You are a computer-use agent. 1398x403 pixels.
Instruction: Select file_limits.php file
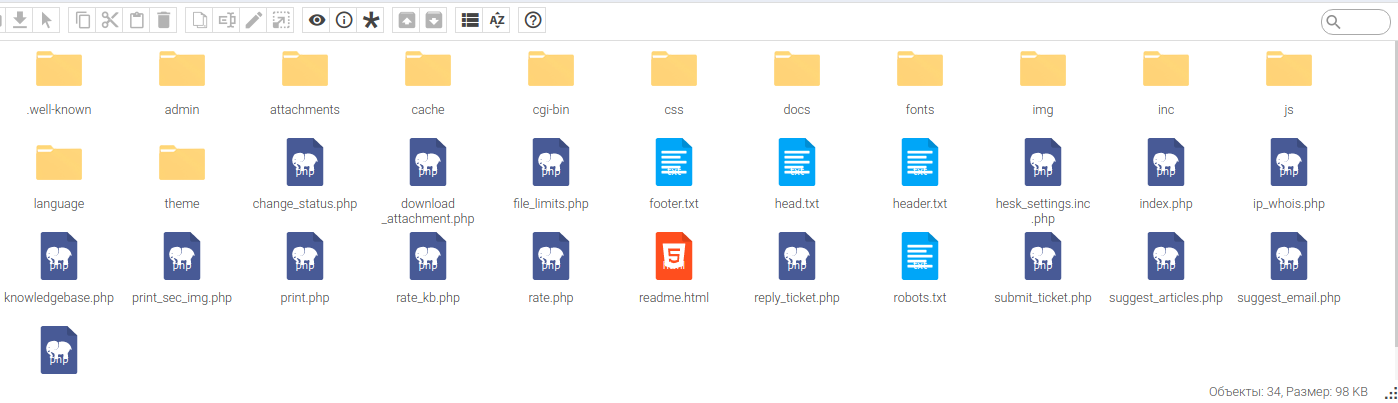point(551,175)
